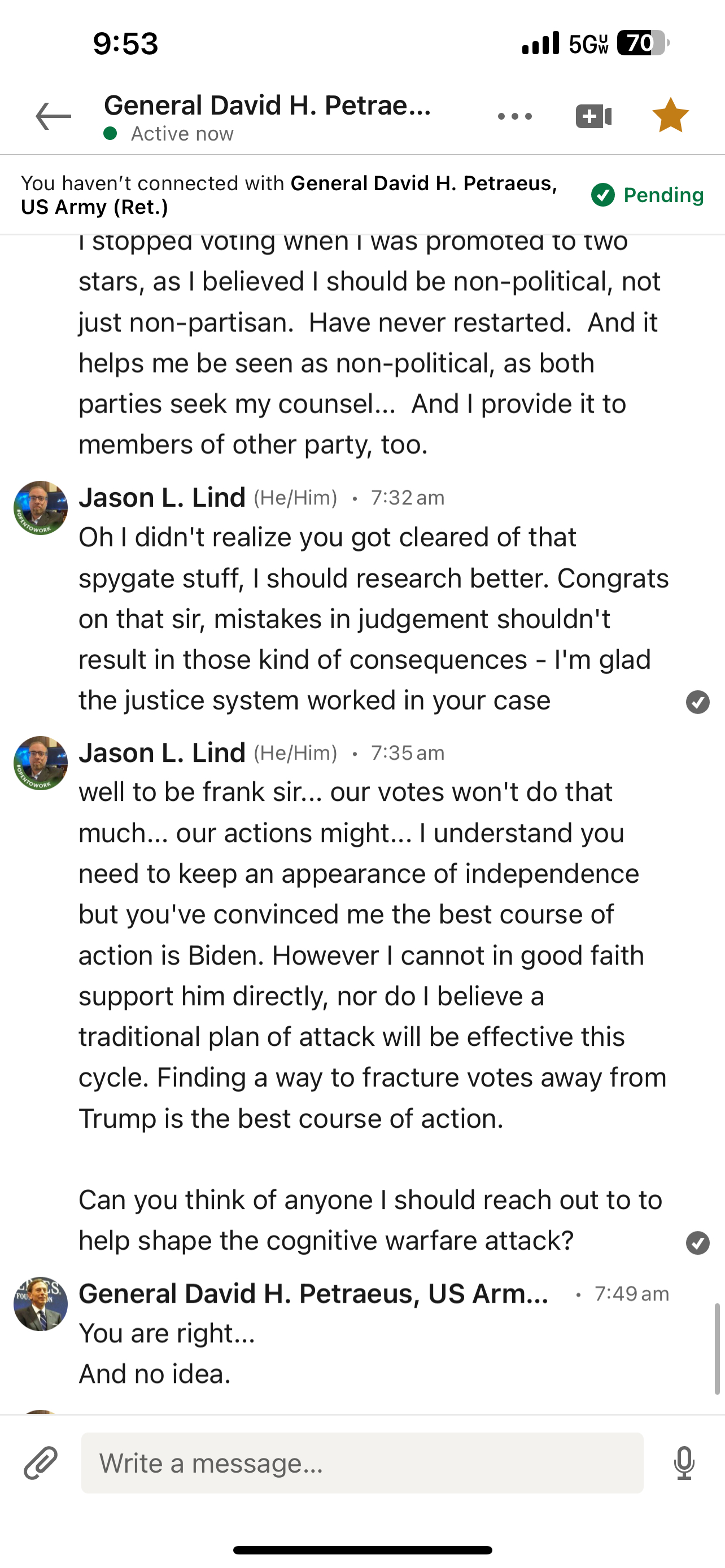725x1568 pixels.
Task: Tap General Petraeus's avatar at 7:49 am
Action: (x=41, y=1304)
